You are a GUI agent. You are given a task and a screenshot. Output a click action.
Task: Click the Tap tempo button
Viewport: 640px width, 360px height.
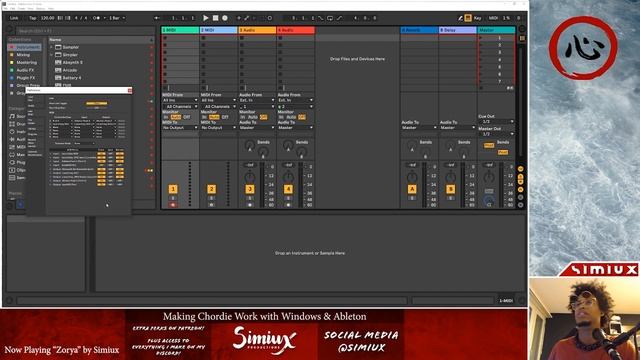(33, 18)
